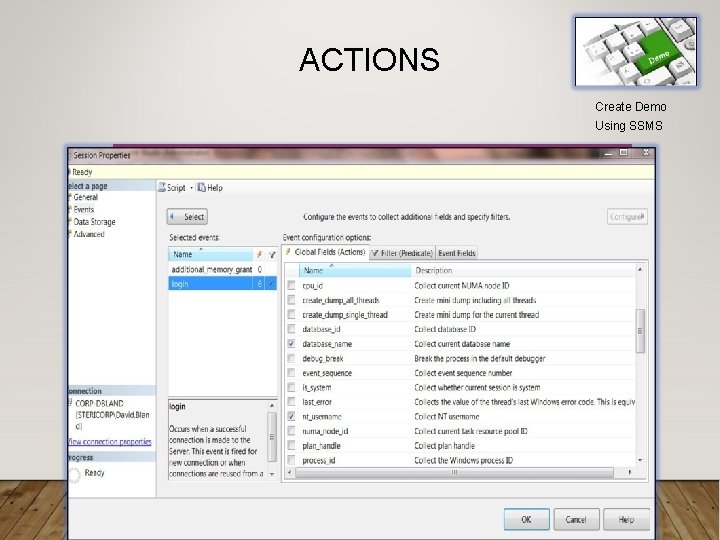
Task: Switch to Event Fields tab
Action: click(x=456, y=253)
